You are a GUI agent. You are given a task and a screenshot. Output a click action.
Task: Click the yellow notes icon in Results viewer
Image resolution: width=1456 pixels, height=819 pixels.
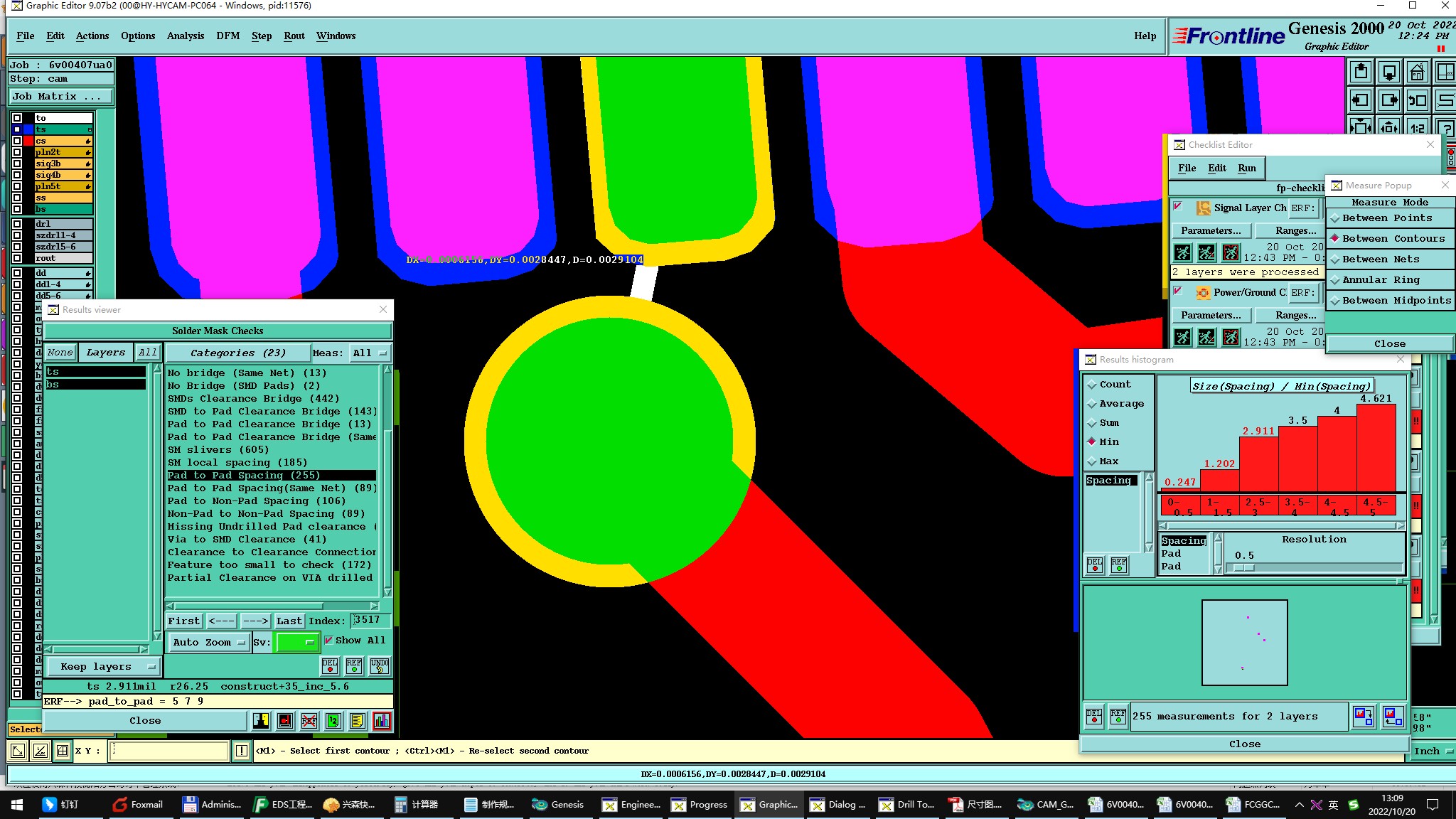[358, 721]
